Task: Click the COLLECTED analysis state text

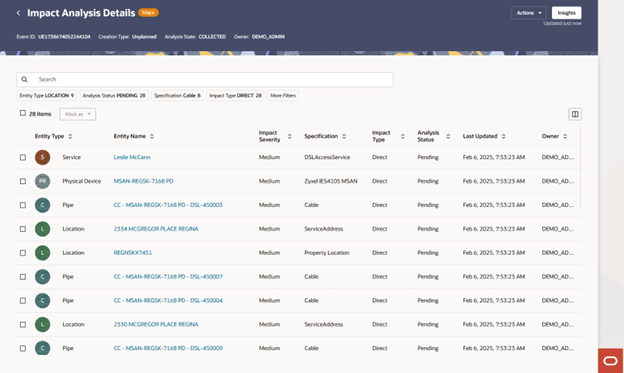Action: coord(212,37)
